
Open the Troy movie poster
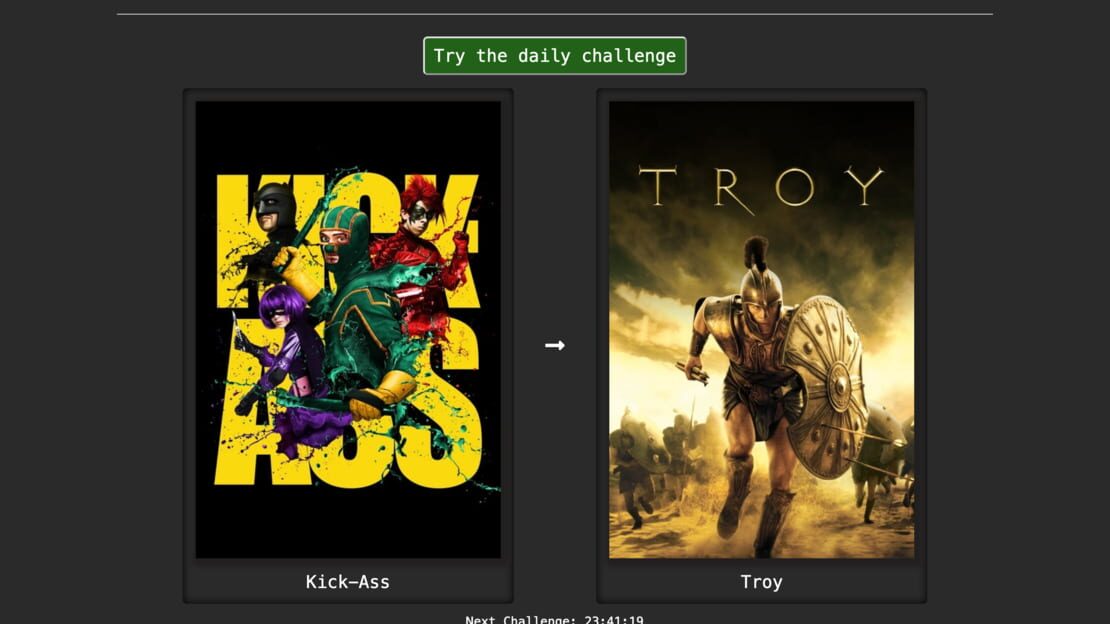(x=762, y=329)
